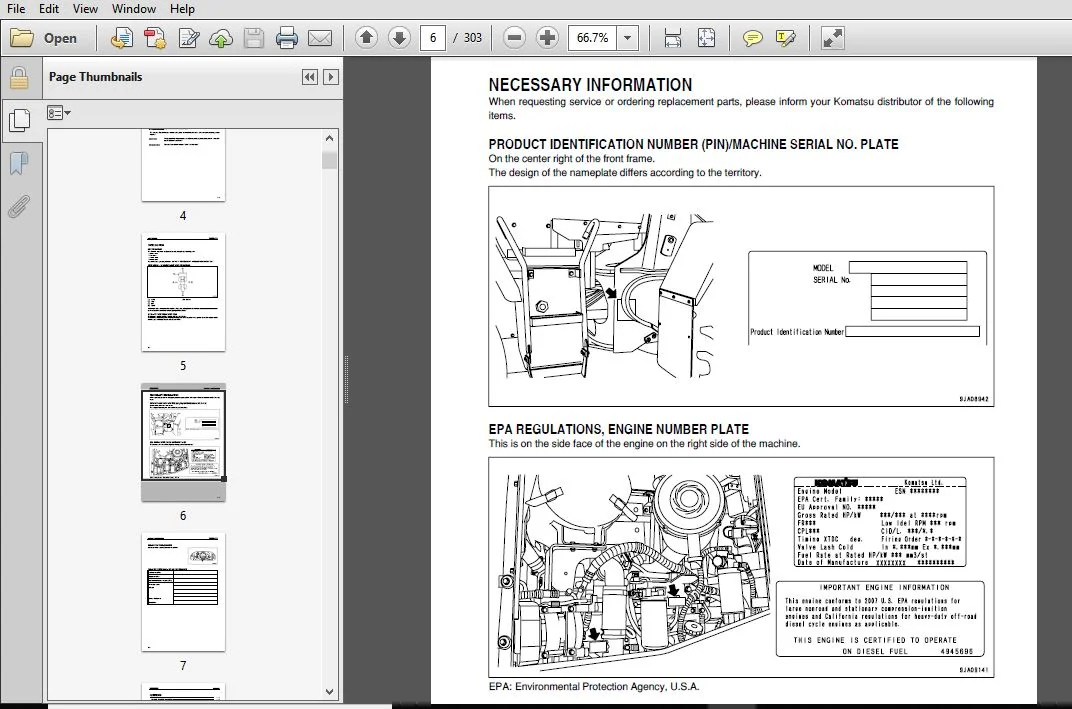Collapse the thumbnails panel double arrow

(310, 77)
